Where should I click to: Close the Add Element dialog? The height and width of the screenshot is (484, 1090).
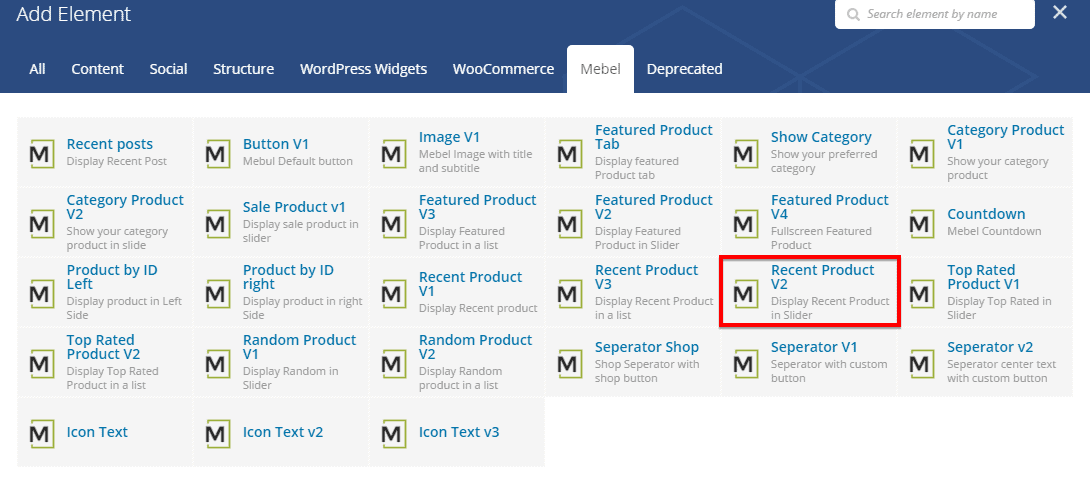1059,13
